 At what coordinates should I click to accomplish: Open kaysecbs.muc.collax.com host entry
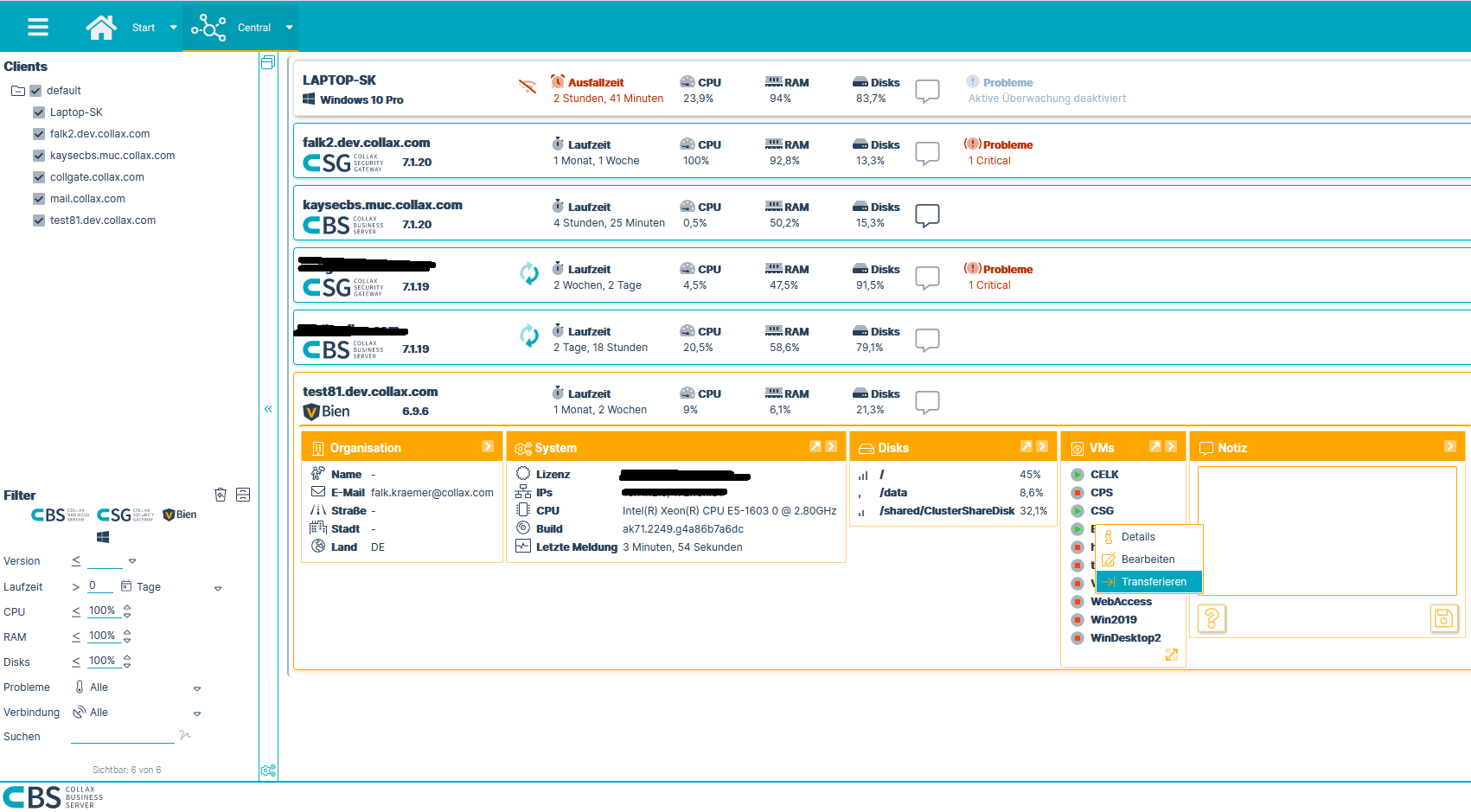pyautogui.click(x=382, y=205)
